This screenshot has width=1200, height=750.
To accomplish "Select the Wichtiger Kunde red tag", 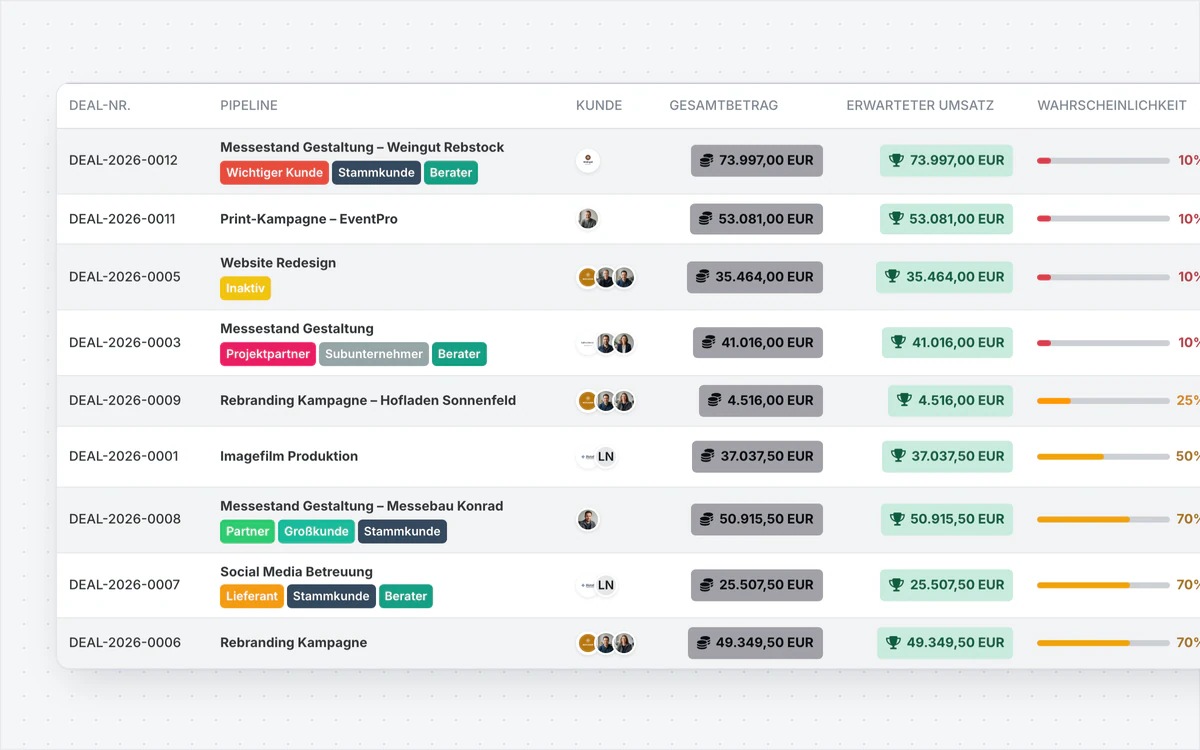I will coord(274,173).
